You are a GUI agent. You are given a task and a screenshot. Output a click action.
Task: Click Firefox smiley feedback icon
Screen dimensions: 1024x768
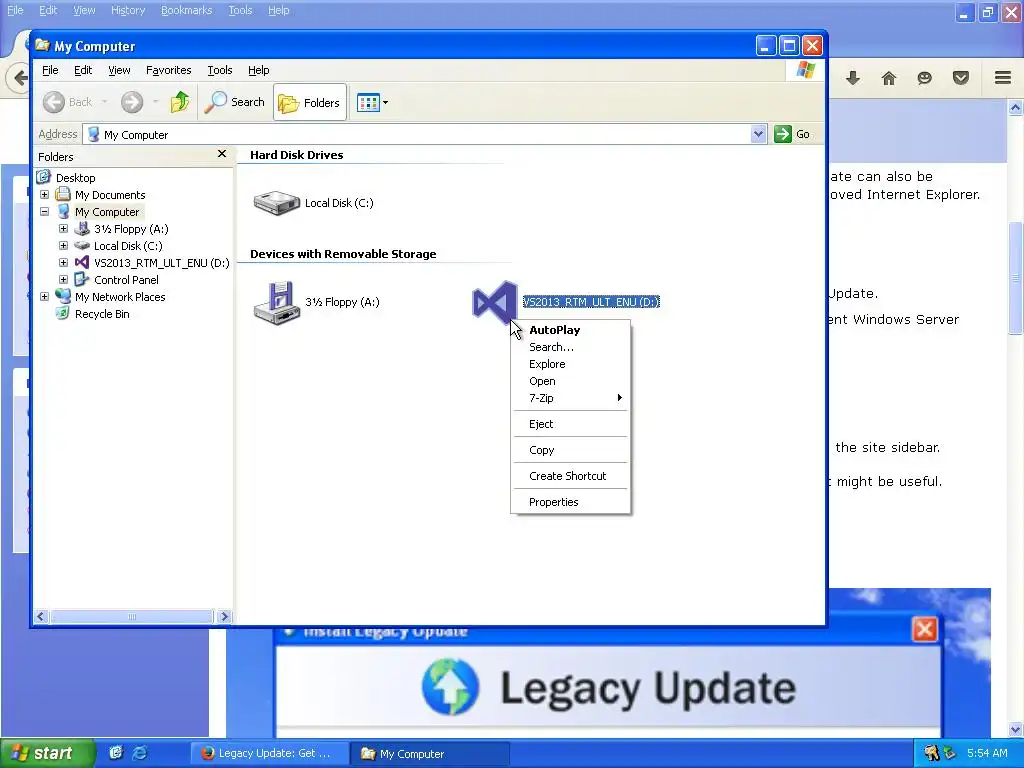tap(924, 78)
